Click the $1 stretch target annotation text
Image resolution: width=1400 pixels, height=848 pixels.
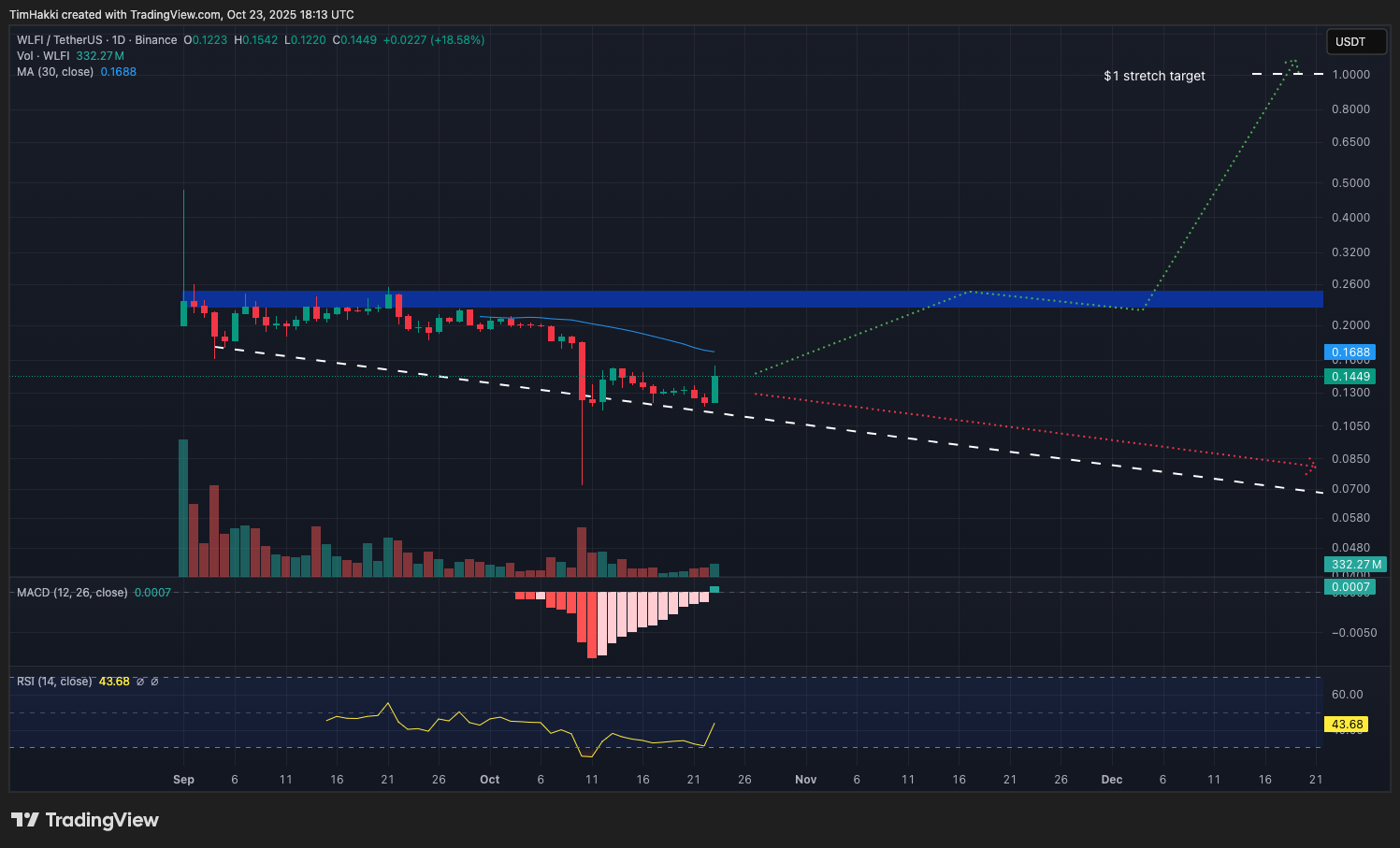coord(1153,76)
